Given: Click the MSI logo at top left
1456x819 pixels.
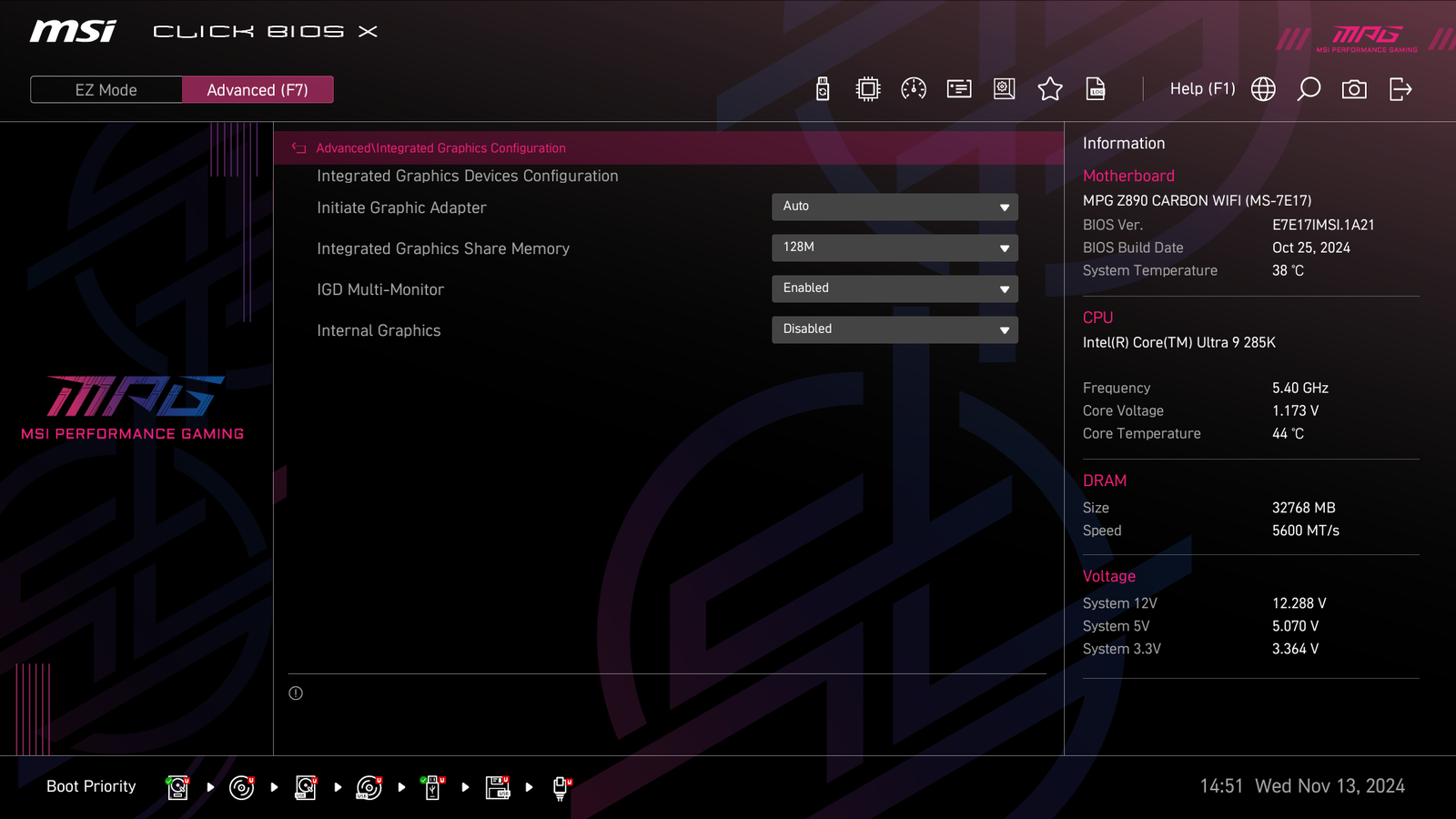Looking at the screenshot, I should point(73,32).
